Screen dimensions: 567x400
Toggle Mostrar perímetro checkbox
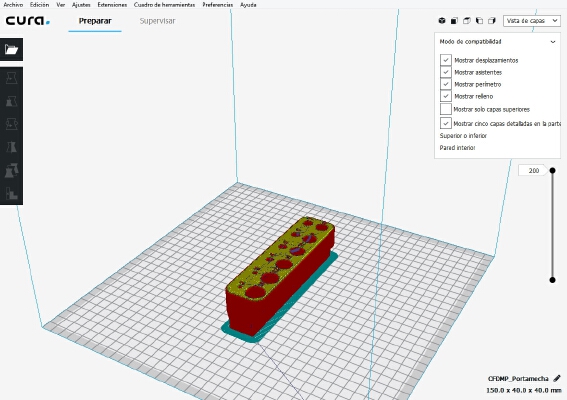tap(446, 84)
